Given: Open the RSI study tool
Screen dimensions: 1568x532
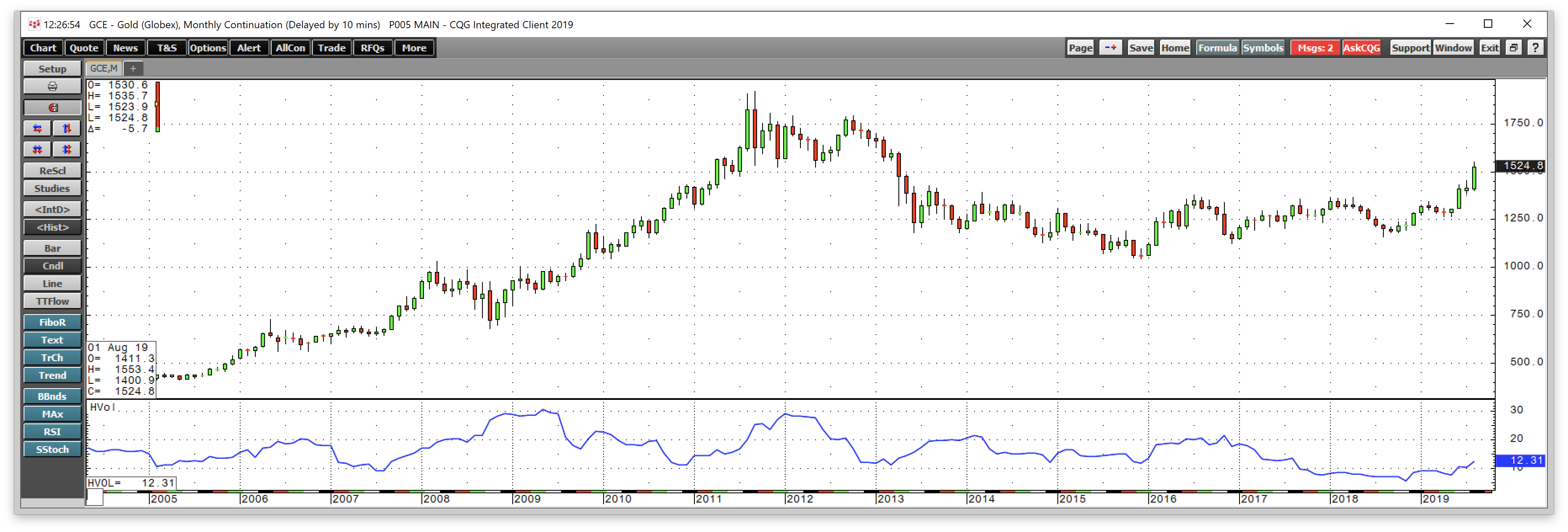Looking at the screenshot, I should (52, 431).
